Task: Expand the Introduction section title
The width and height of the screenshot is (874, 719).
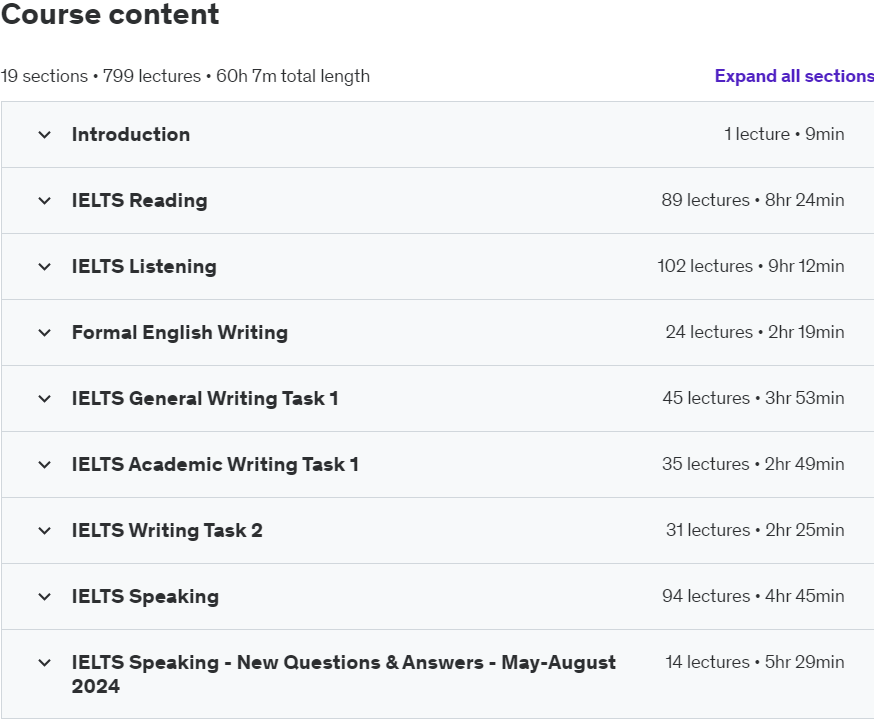Action: (131, 134)
